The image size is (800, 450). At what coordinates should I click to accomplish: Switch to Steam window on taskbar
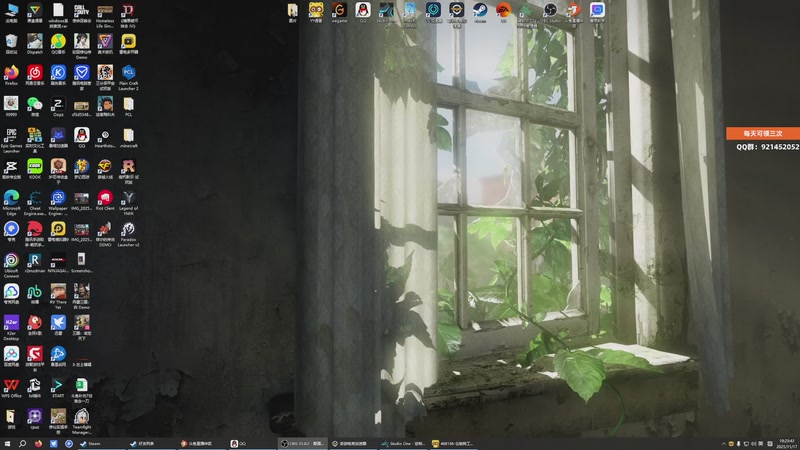pos(101,444)
